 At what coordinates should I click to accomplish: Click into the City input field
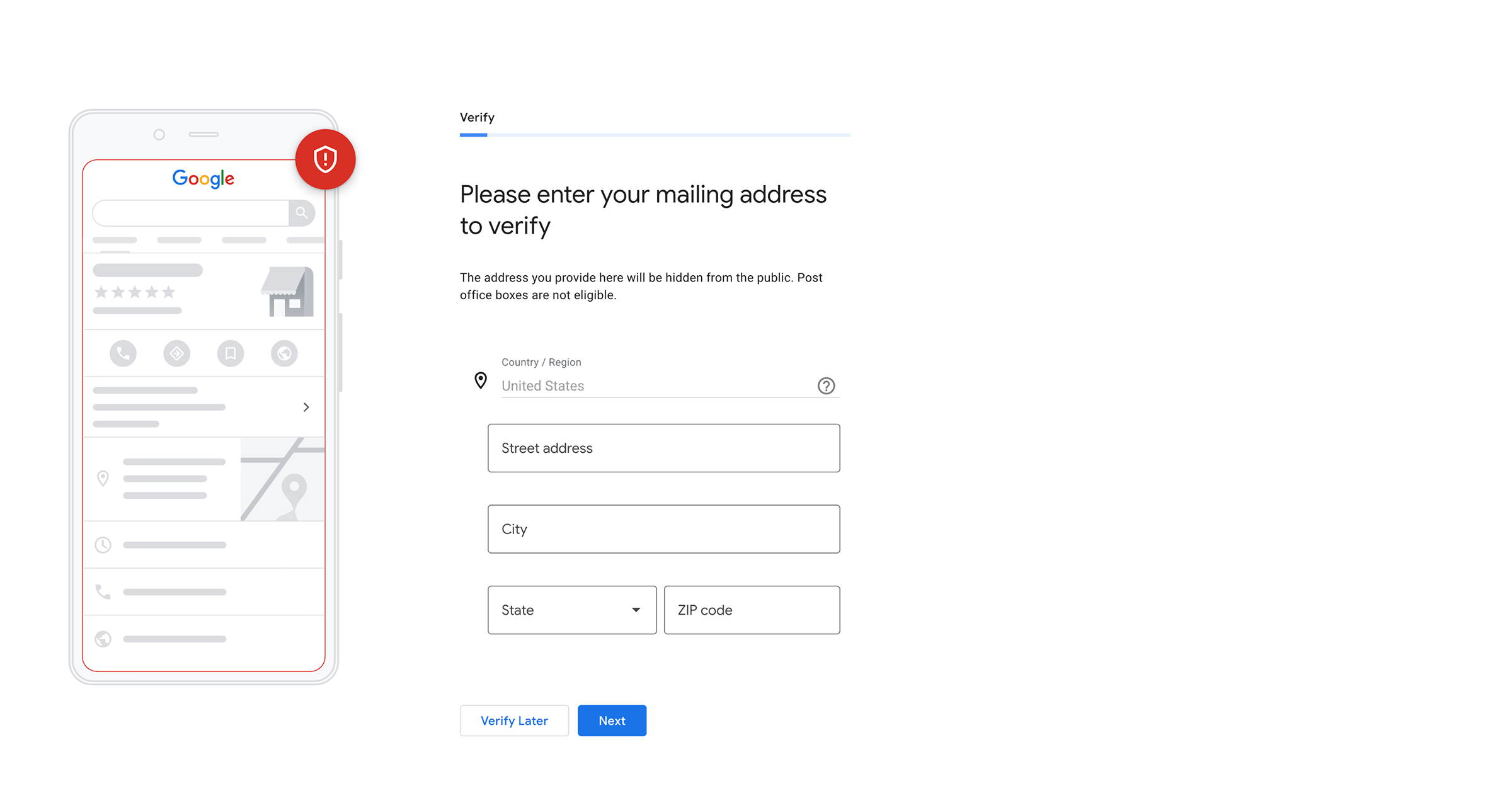click(663, 529)
